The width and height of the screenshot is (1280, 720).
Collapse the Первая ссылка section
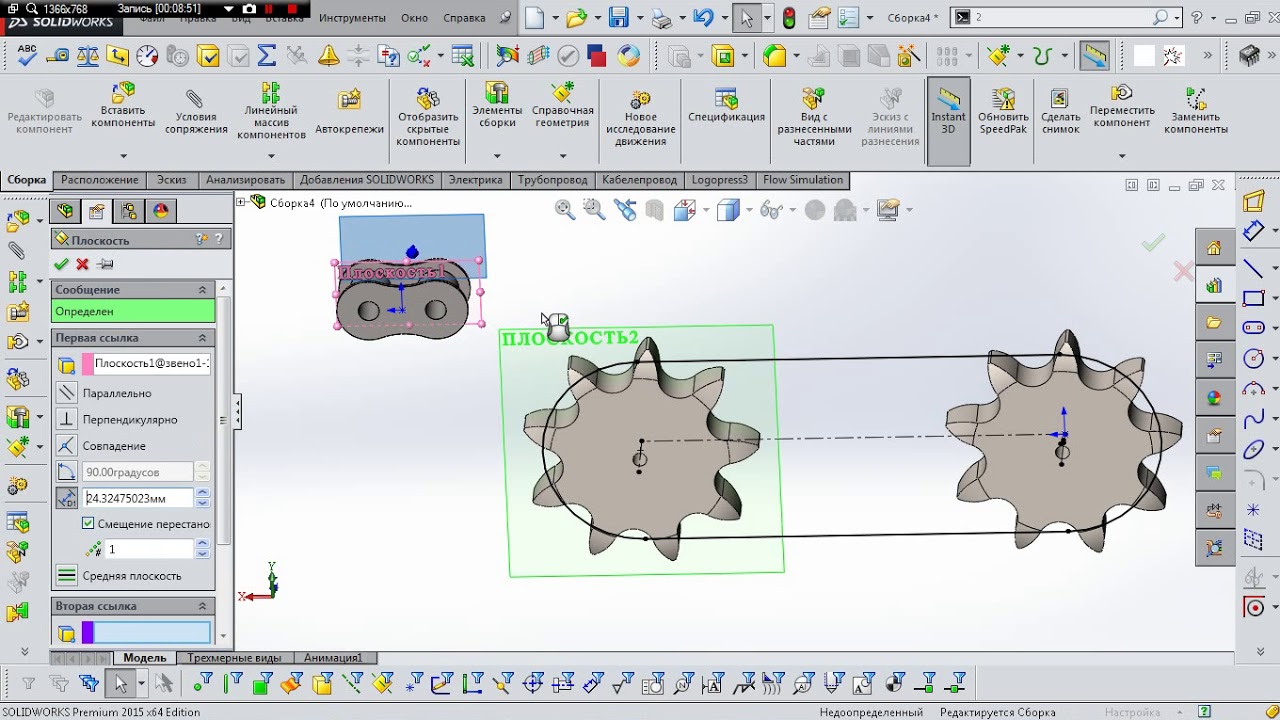coord(202,338)
